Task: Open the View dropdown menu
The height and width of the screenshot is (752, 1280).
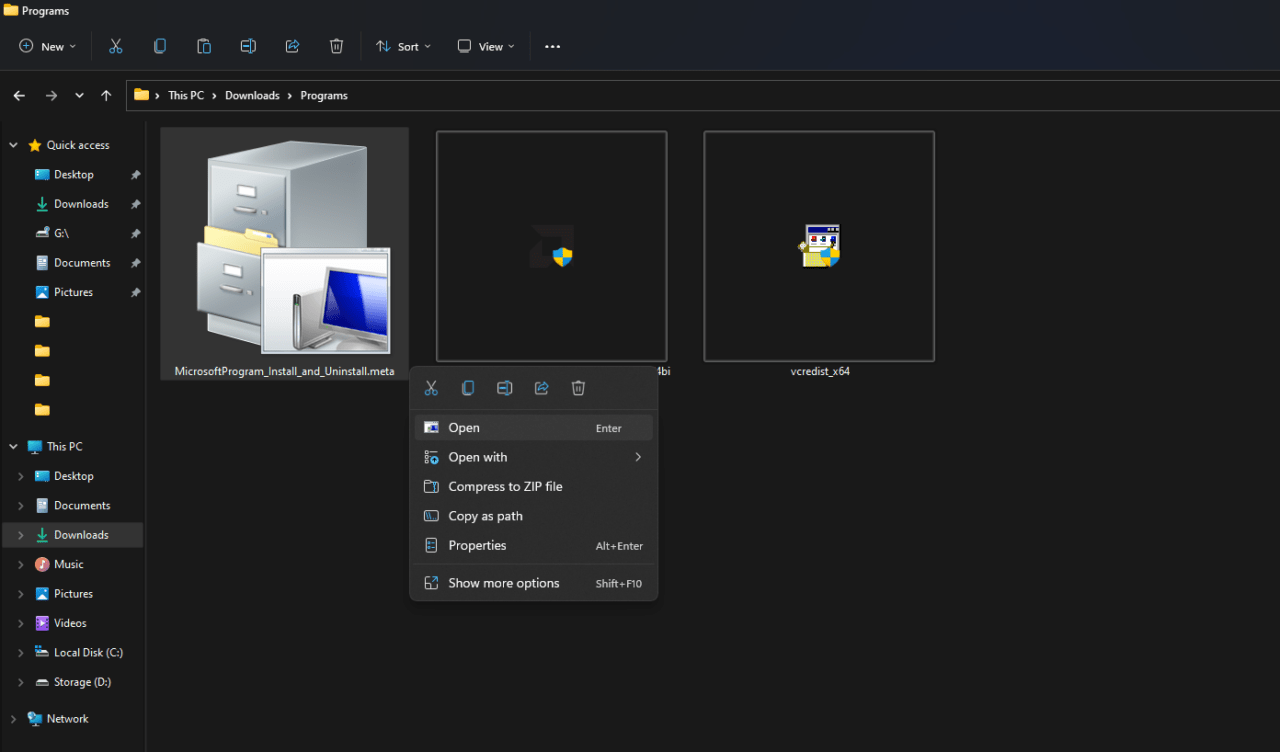Action: tap(486, 46)
